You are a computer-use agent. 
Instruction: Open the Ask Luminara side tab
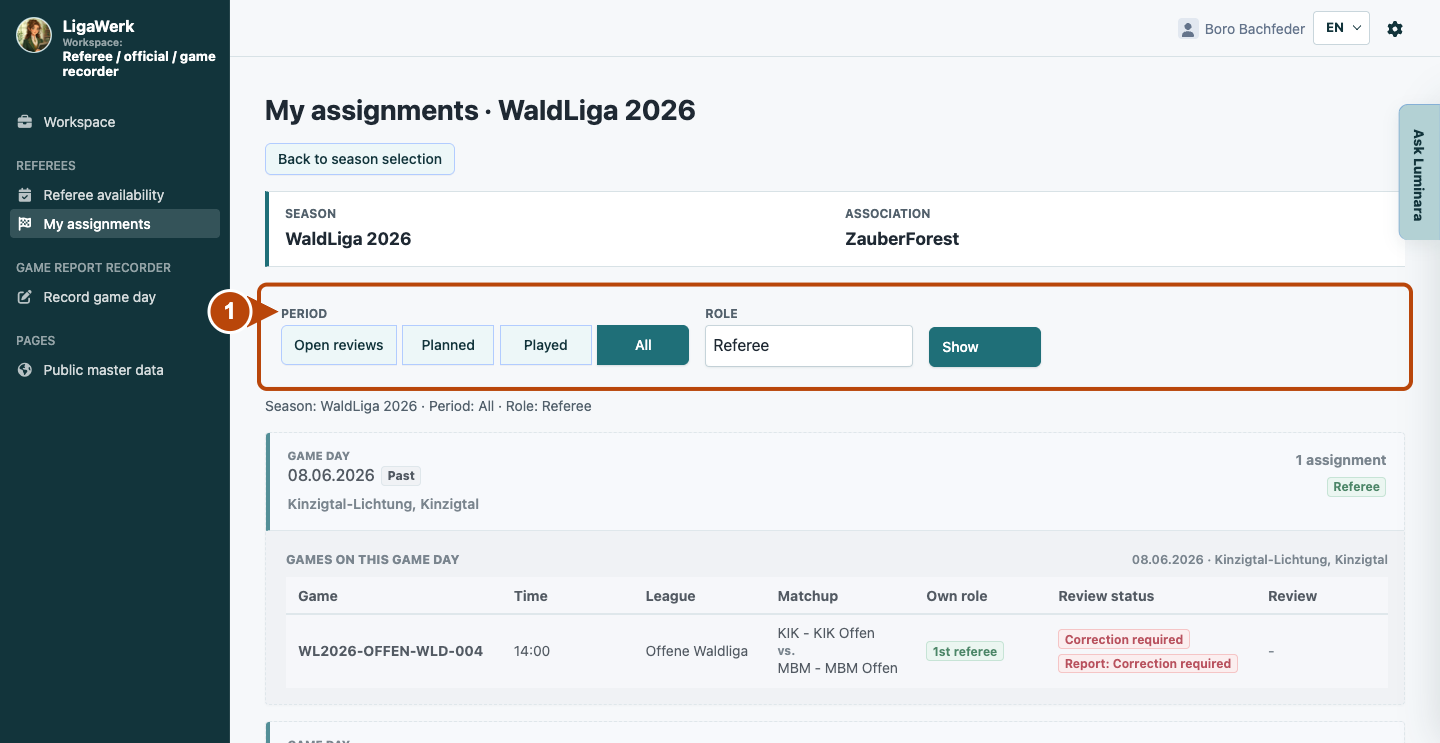click(x=1418, y=172)
